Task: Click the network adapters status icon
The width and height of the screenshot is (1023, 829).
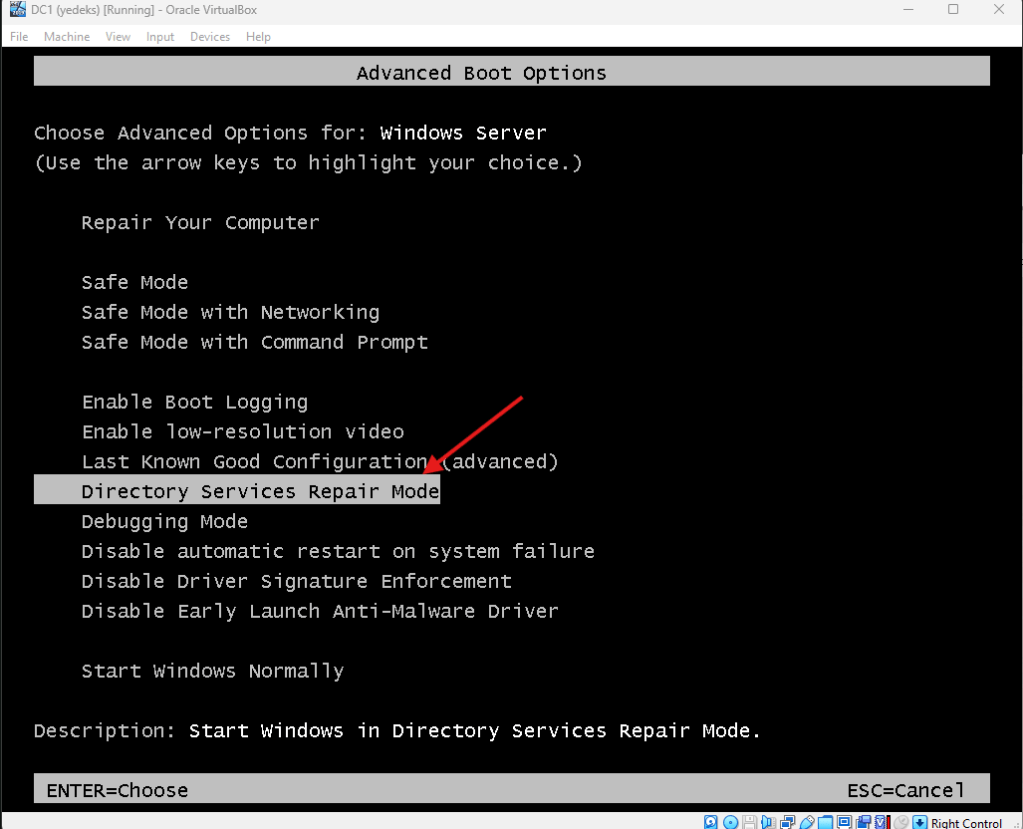Action: point(787,822)
